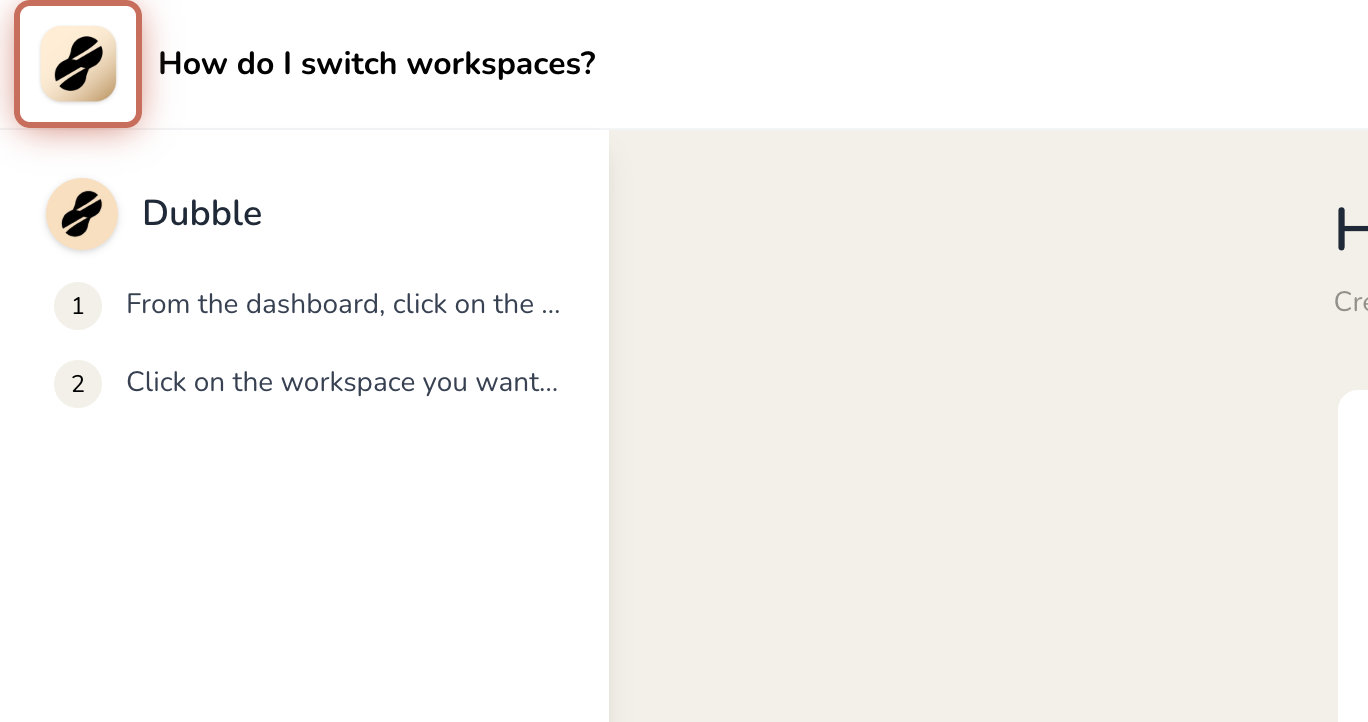Click the round Dubble avatar in sidebar

(x=82, y=214)
